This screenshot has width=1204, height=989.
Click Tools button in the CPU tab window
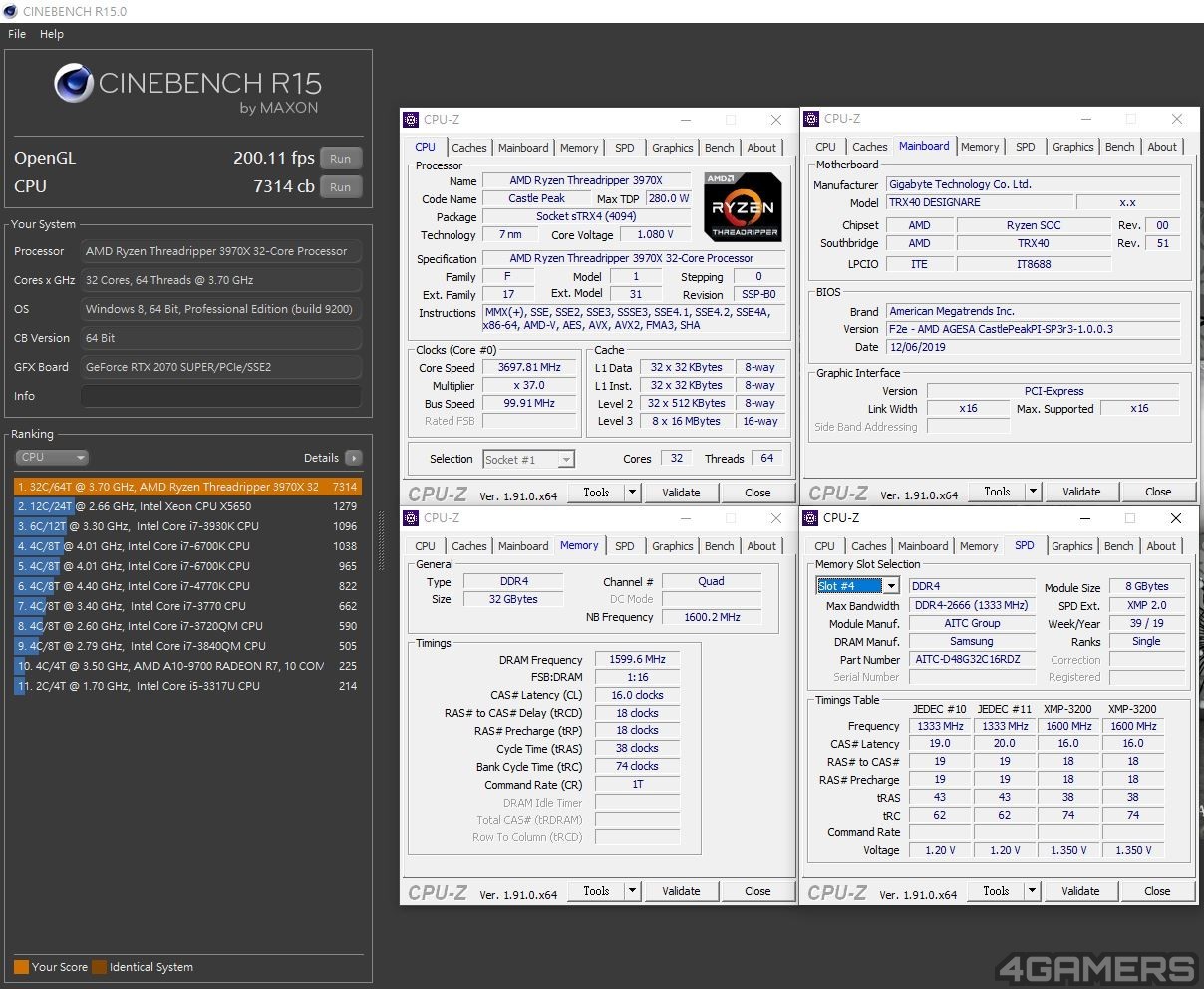(x=596, y=493)
